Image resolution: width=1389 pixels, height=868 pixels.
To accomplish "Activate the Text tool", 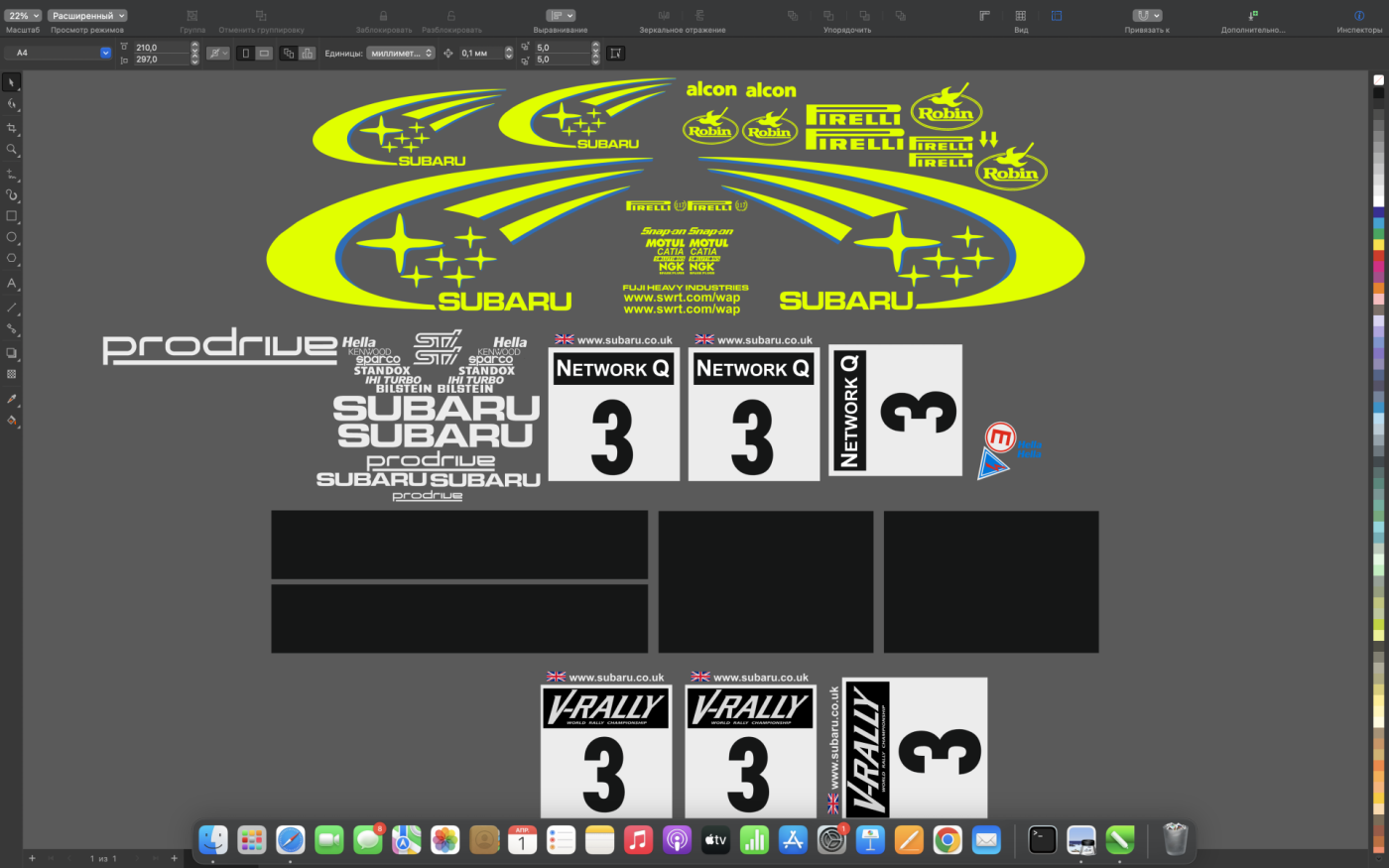I will click(12, 284).
